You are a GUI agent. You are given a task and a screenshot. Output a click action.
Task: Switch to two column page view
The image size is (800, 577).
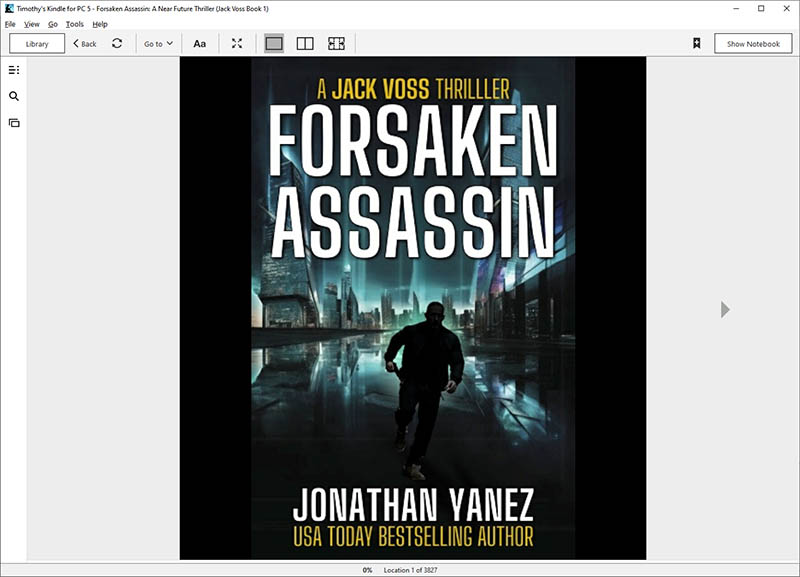[x=305, y=44]
